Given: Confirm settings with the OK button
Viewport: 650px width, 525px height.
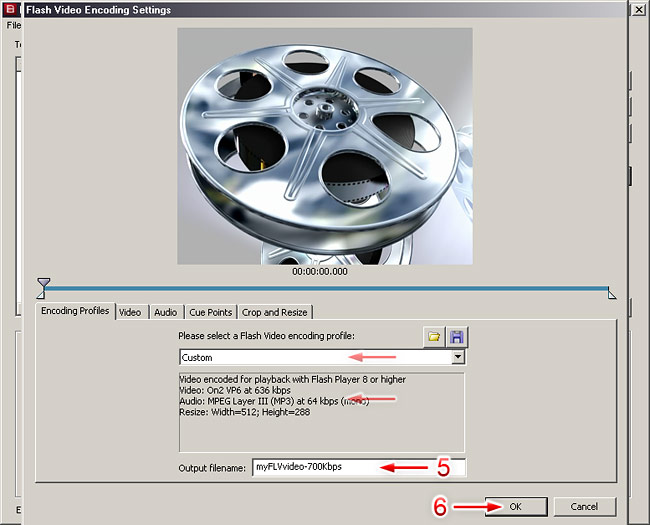Looking at the screenshot, I should tap(516, 506).
